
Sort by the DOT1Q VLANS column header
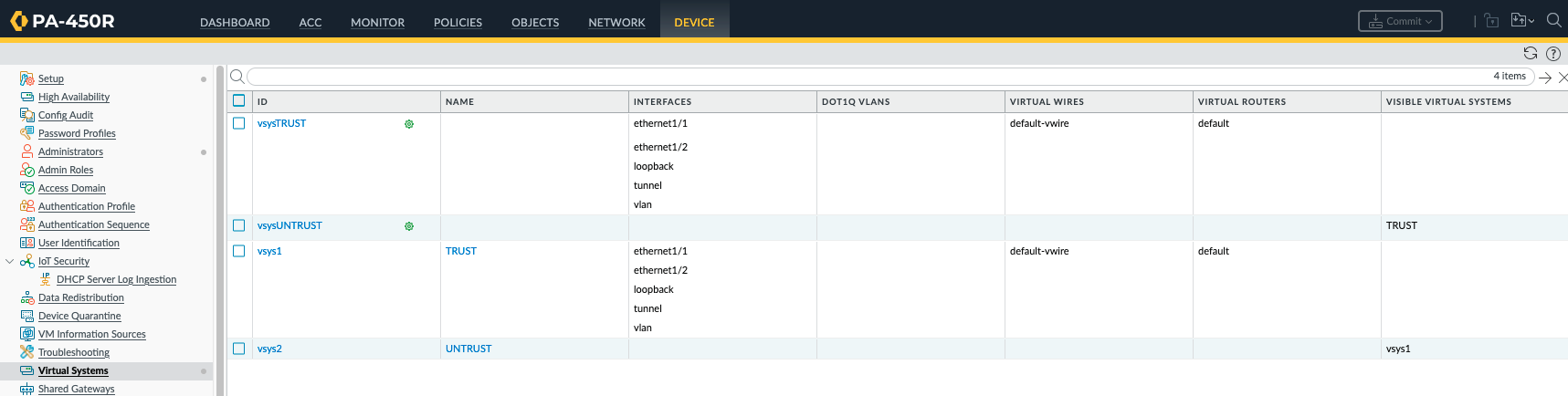[856, 101]
